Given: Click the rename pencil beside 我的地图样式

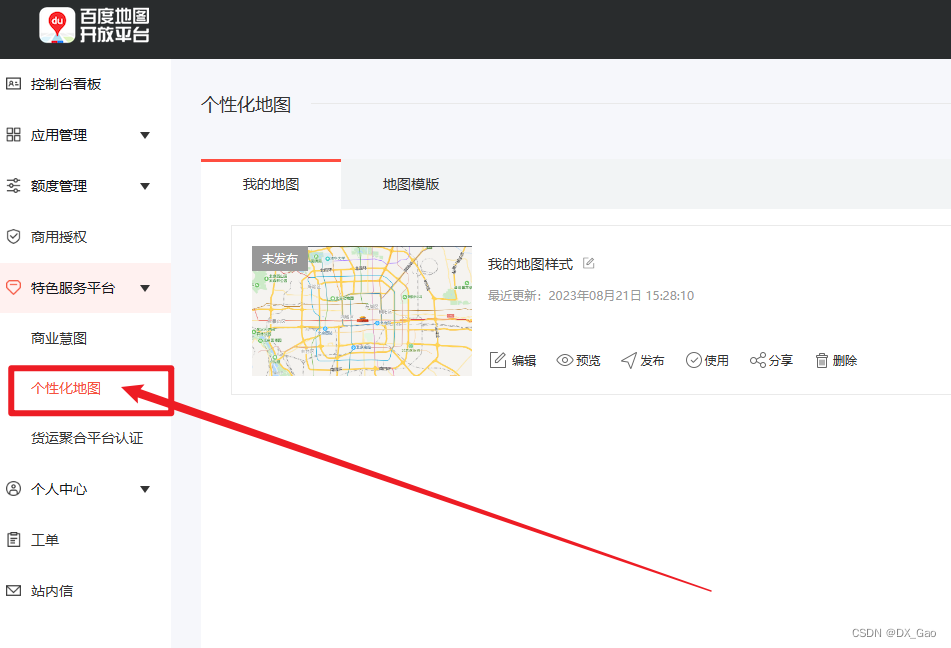Looking at the screenshot, I should pyautogui.click(x=588, y=263).
